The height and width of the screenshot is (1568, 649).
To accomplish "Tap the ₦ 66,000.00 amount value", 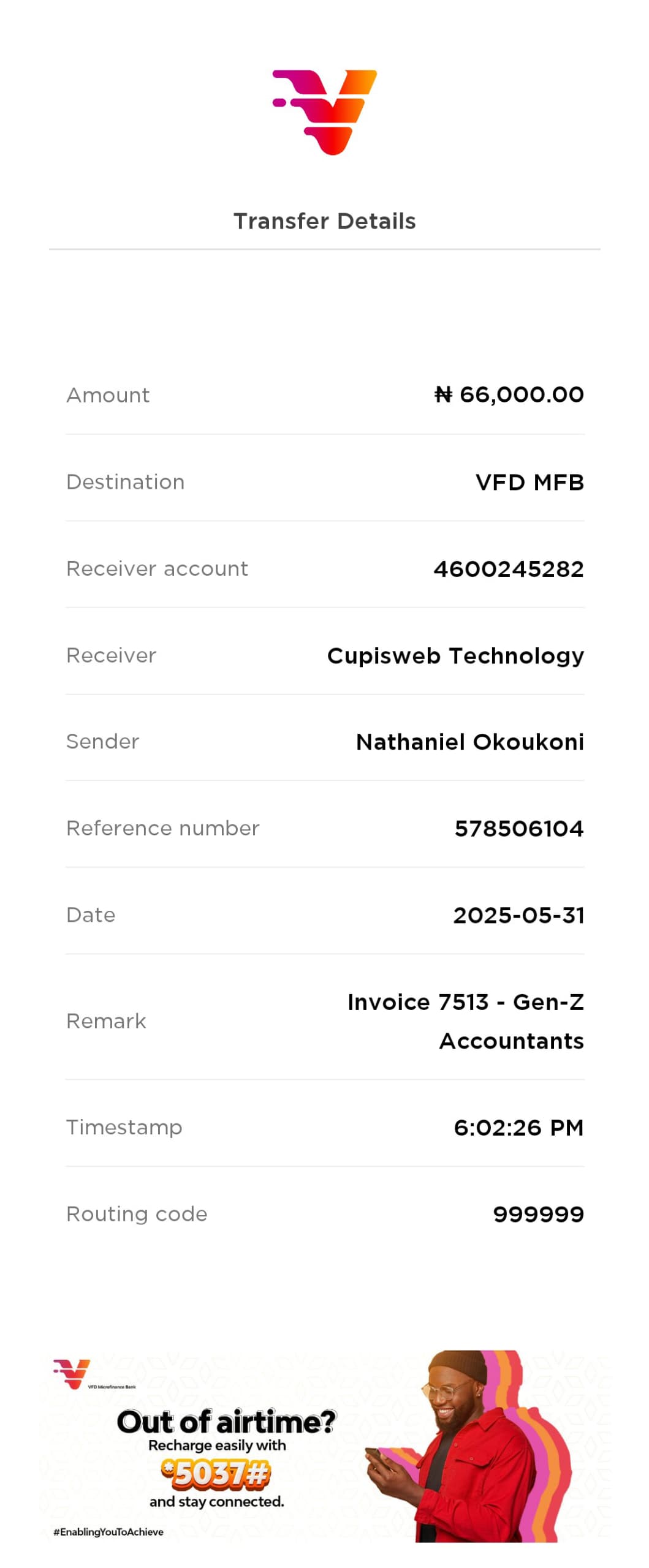I will 509,394.
